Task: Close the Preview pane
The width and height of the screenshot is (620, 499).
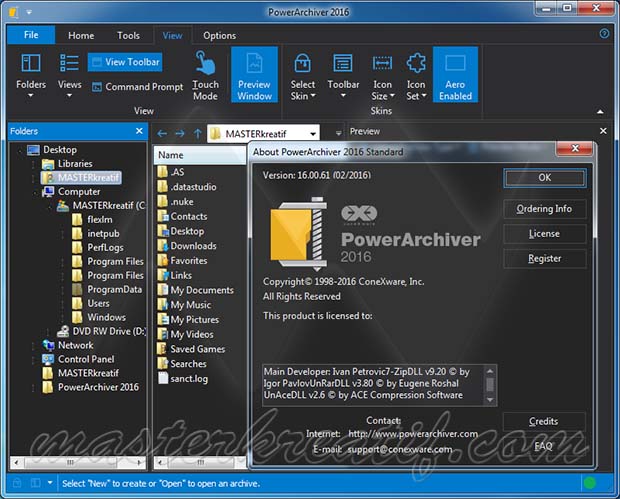Action: [x=603, y=131]
